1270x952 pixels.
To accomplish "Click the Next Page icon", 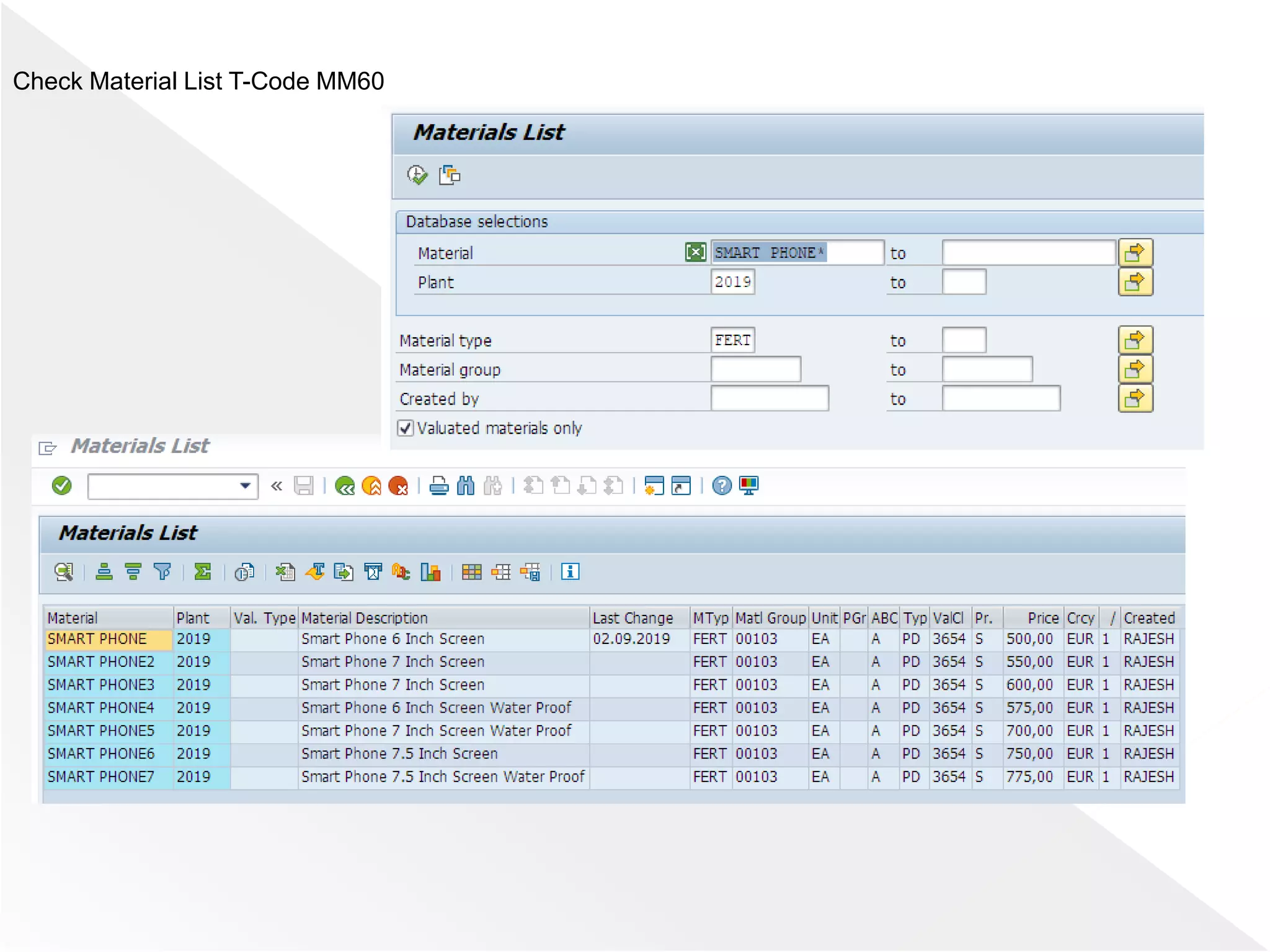I will (x=587, y=486).
